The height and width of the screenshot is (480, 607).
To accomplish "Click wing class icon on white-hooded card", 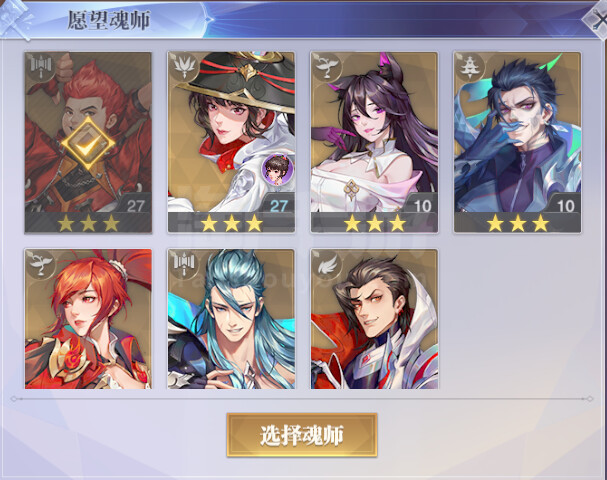I will pos(328,264).
